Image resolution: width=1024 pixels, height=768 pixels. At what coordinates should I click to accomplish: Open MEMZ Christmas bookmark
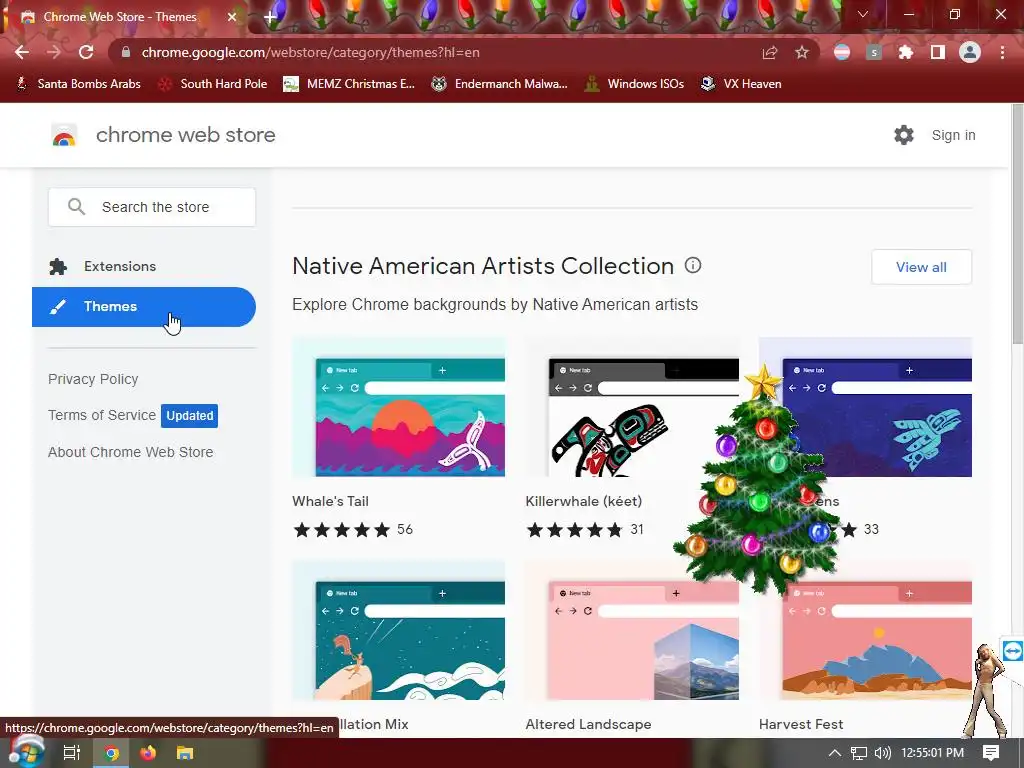(349, 84)
